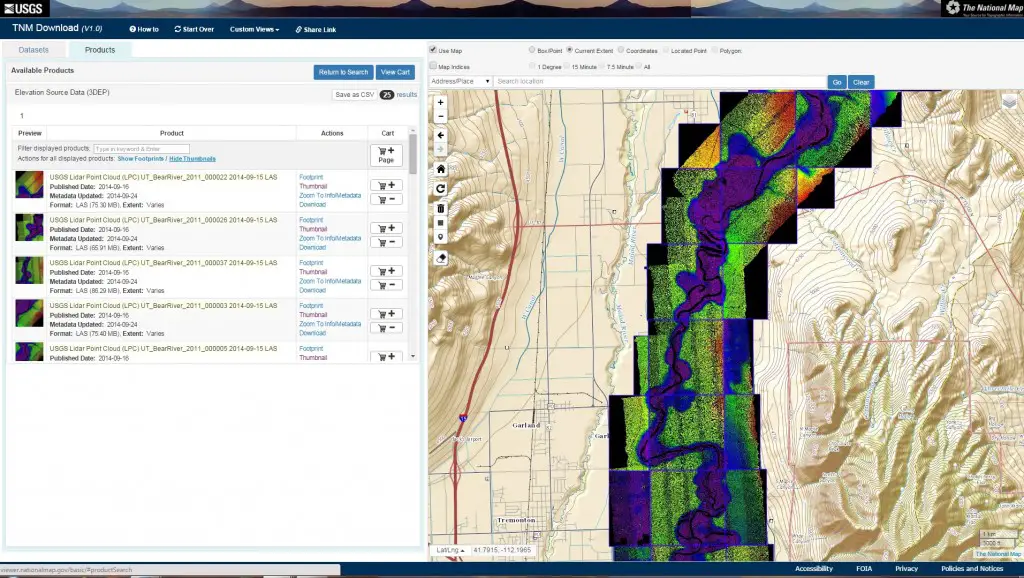This screenshot has width=1024, height=578.
Task: Click Thumbnail link for UT_BearRiver_2011_000003
Action: [x=313, y=315]
